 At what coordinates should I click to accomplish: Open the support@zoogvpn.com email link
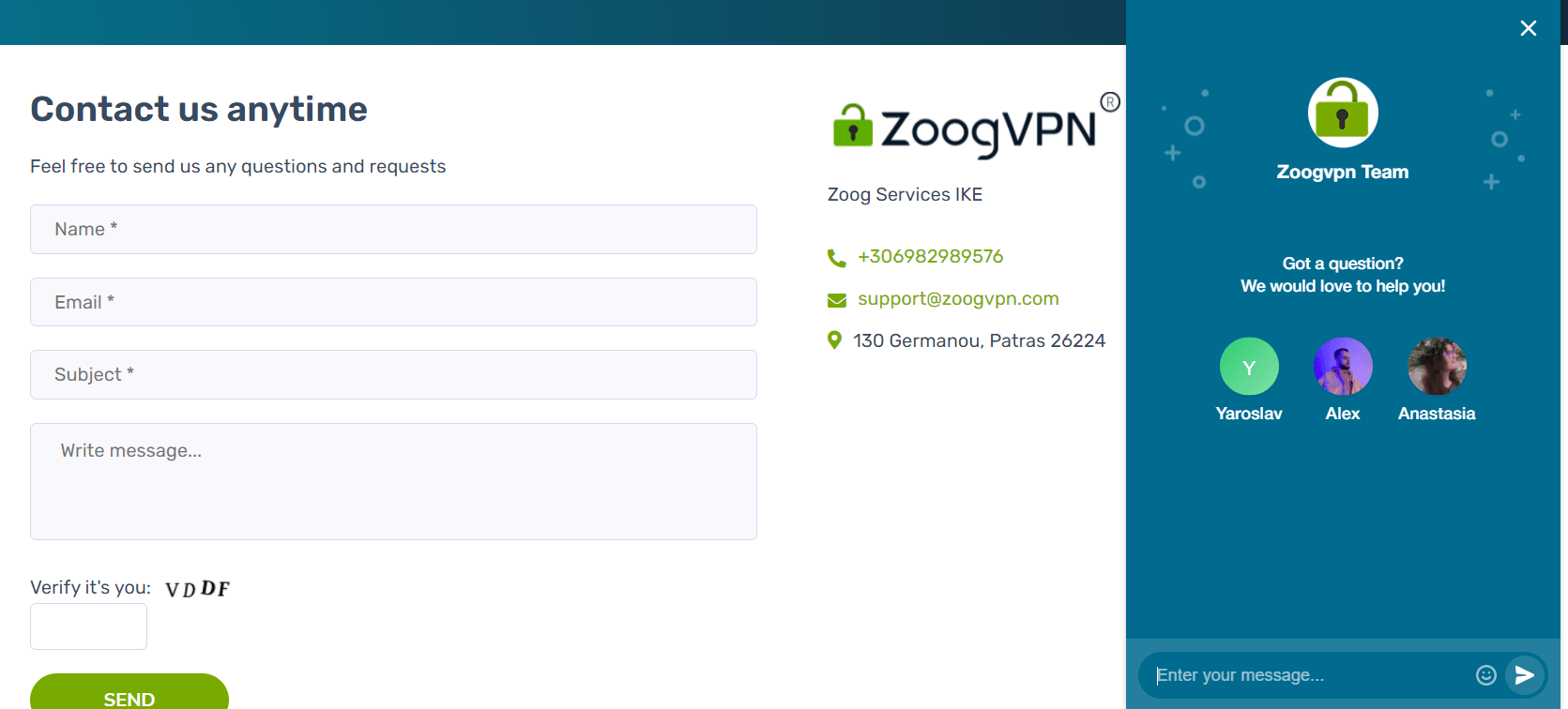click(x=958, y=299)
